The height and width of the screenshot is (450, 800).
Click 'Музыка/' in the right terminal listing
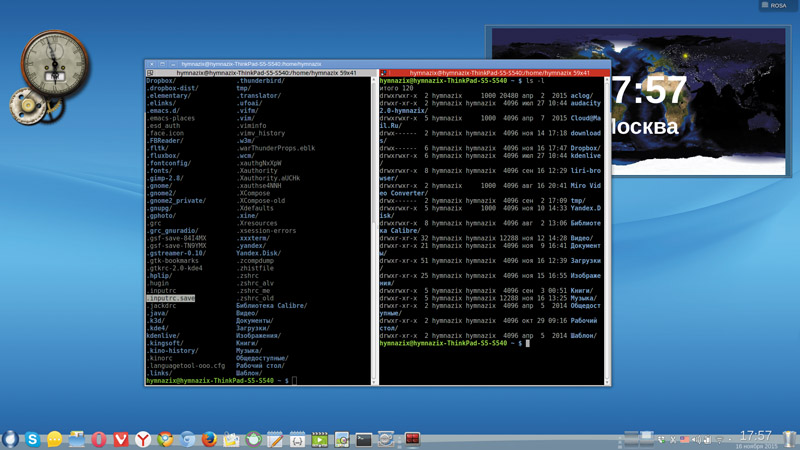[x=584, y=298]
